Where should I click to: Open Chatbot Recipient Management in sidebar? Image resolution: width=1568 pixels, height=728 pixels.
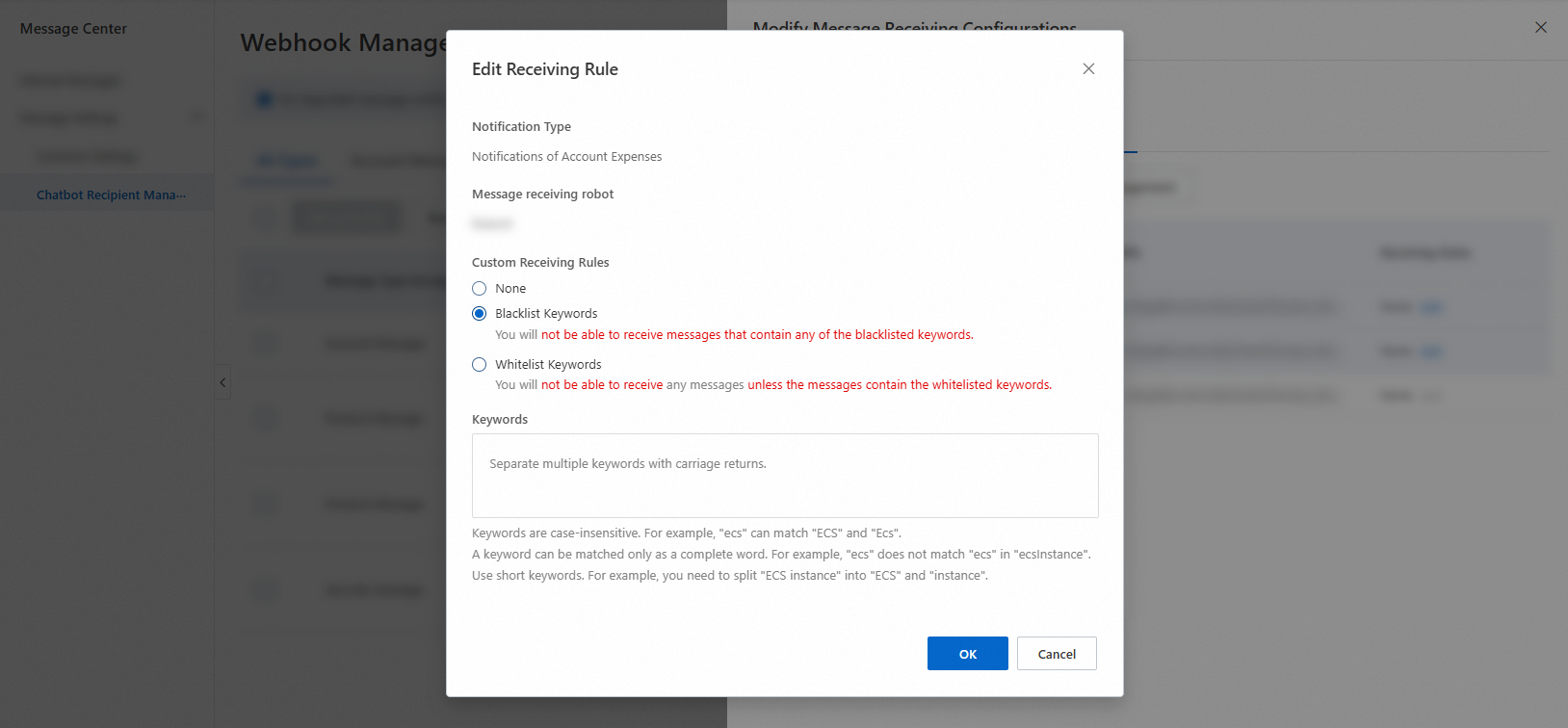[112, 195]
